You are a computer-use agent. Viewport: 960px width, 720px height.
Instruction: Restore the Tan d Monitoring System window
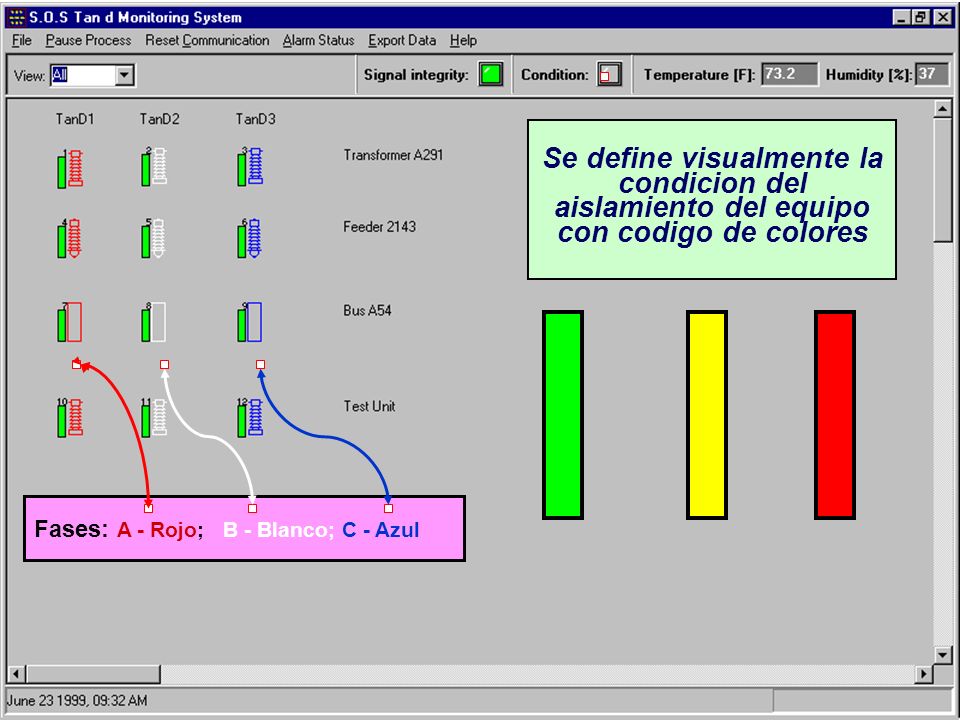[x=920, y=18]
